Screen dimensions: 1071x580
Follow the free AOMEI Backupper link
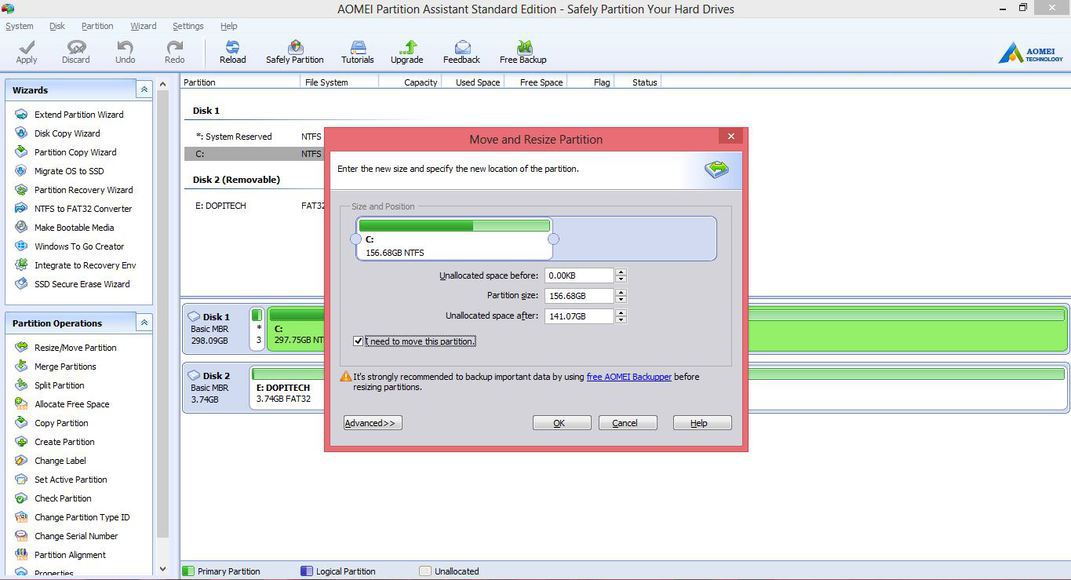tap(629, 377)
